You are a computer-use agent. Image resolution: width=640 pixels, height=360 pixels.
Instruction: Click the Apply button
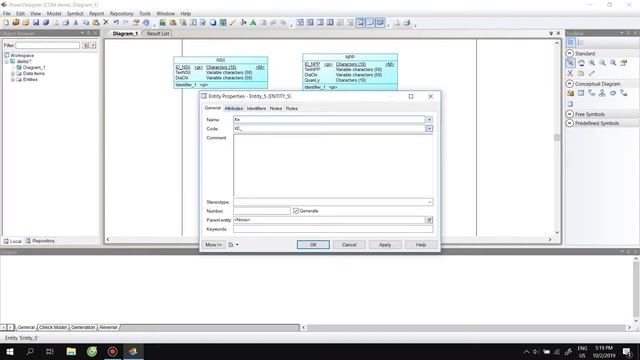(385, 245)
